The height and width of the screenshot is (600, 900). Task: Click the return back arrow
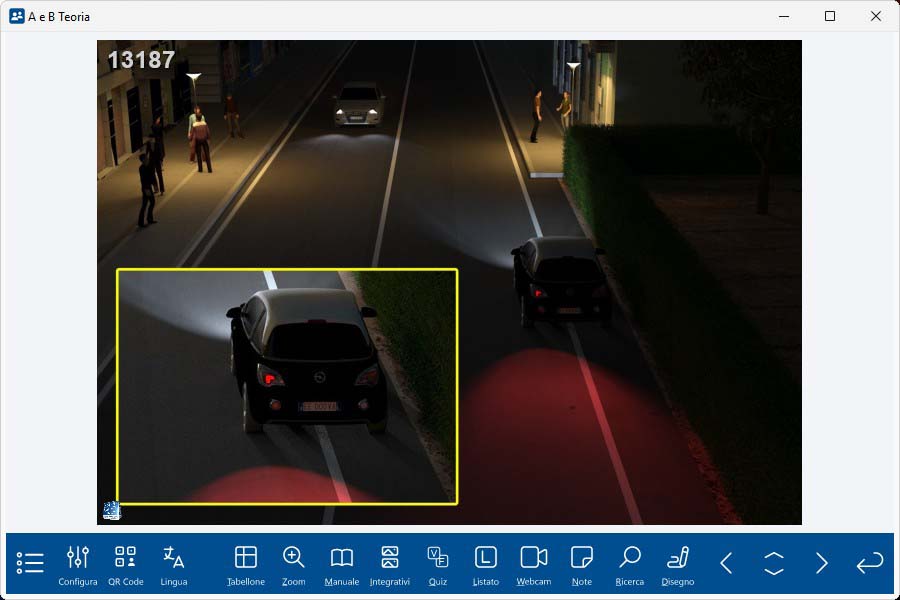[x=870, y=563]
